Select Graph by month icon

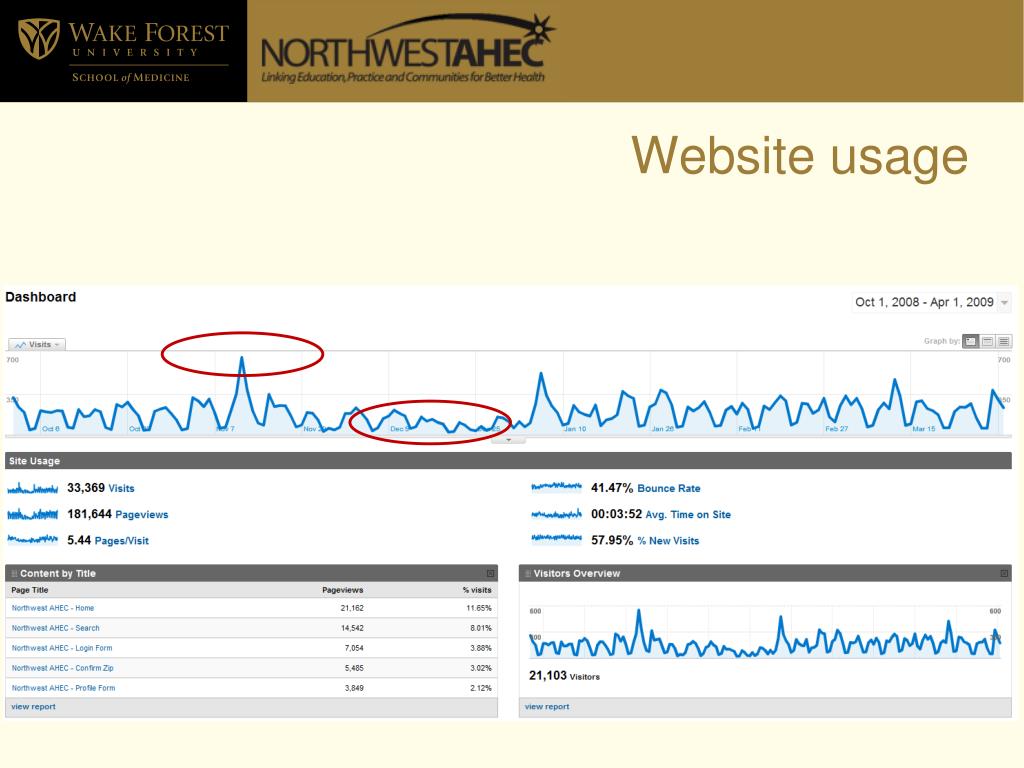tap(1004, 341)
